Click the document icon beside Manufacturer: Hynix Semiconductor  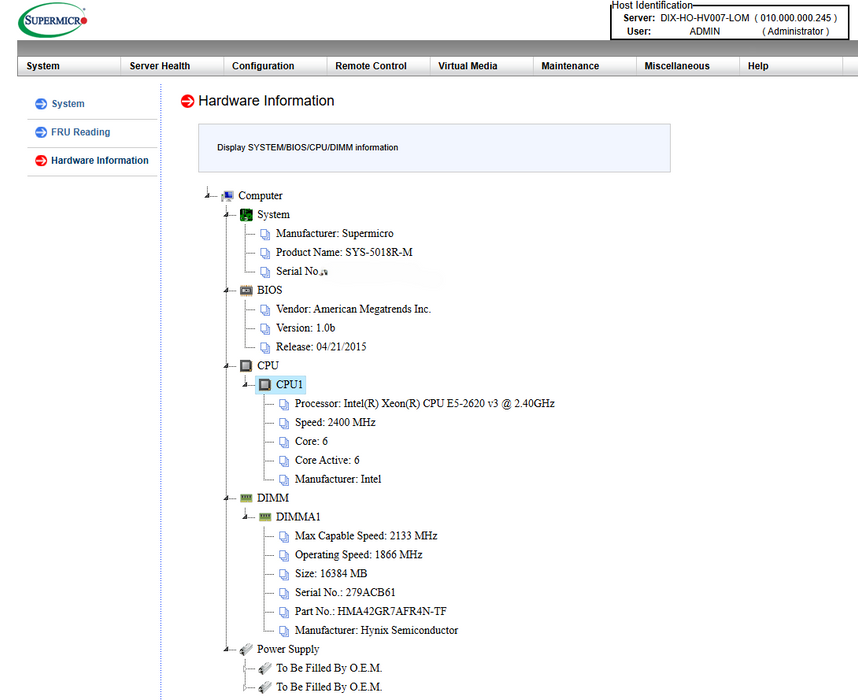[x=284, y=631]
